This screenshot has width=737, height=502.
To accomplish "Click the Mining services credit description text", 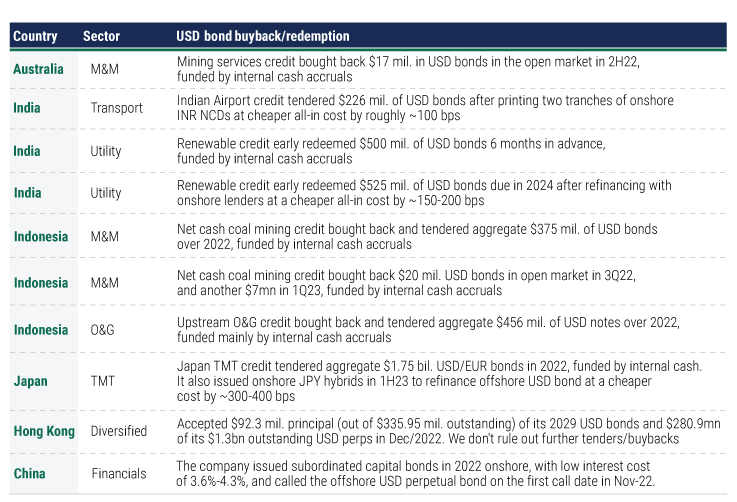I will pyautogui.click(x=407, y=68).
